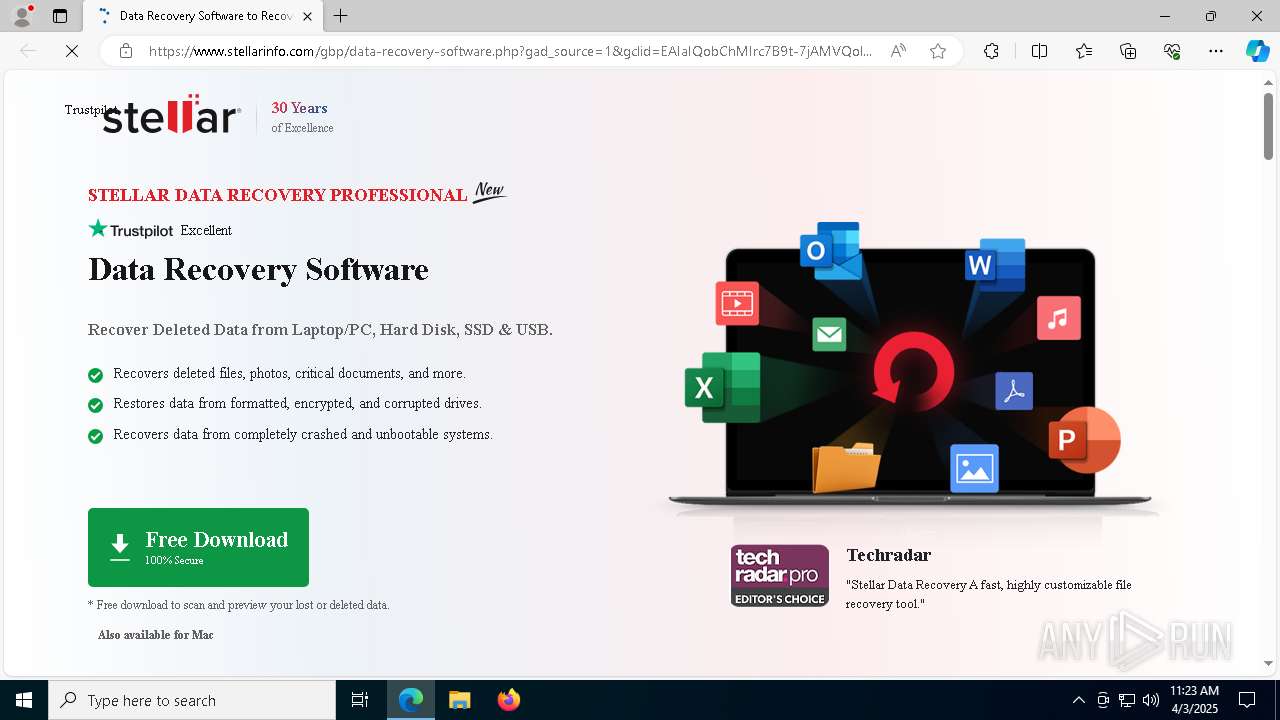Click the red recovery arrow icon
Viewport: 1280px width, 720px height.
913,370
